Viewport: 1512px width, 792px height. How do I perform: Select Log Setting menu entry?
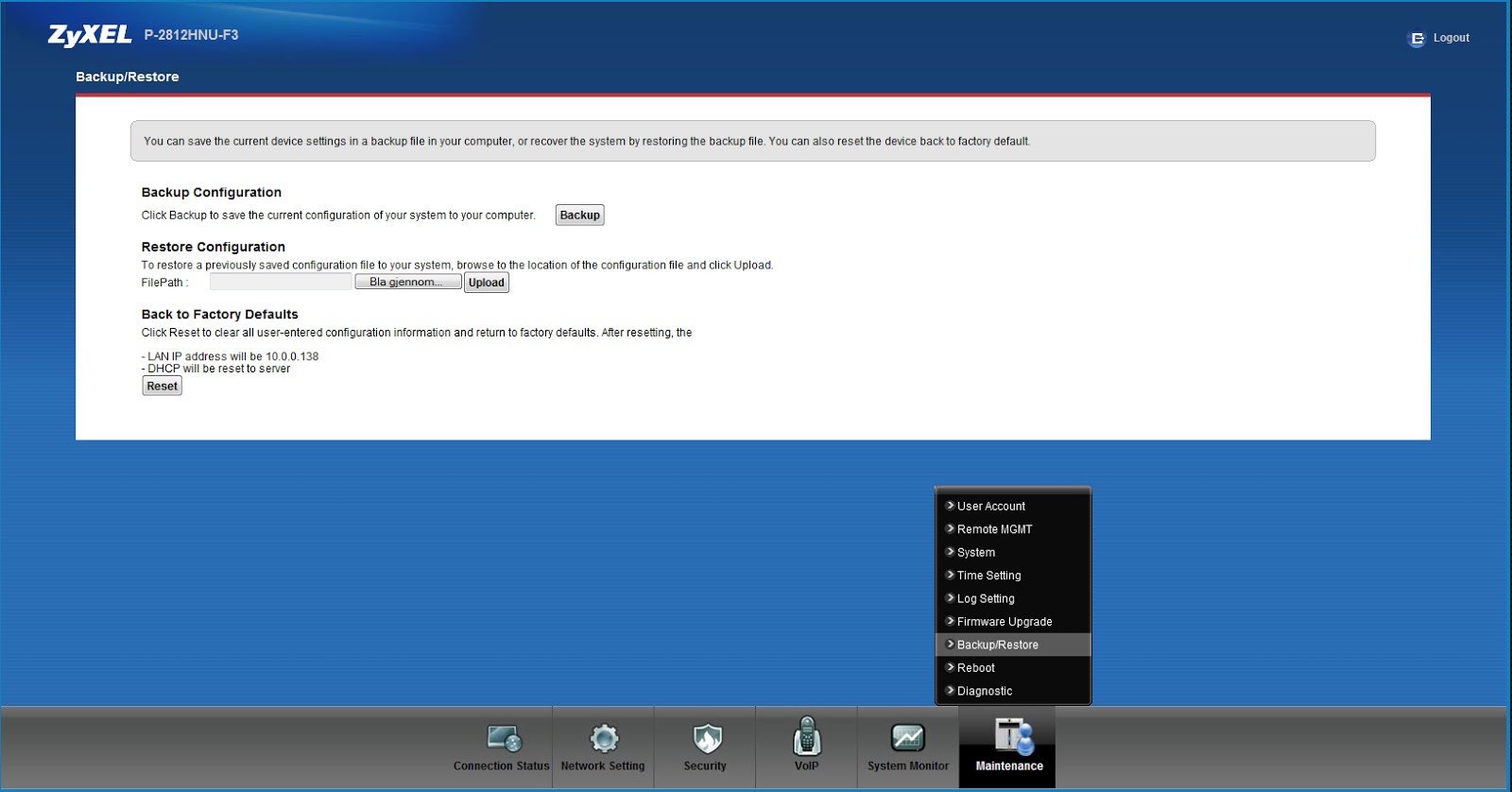1013,599
